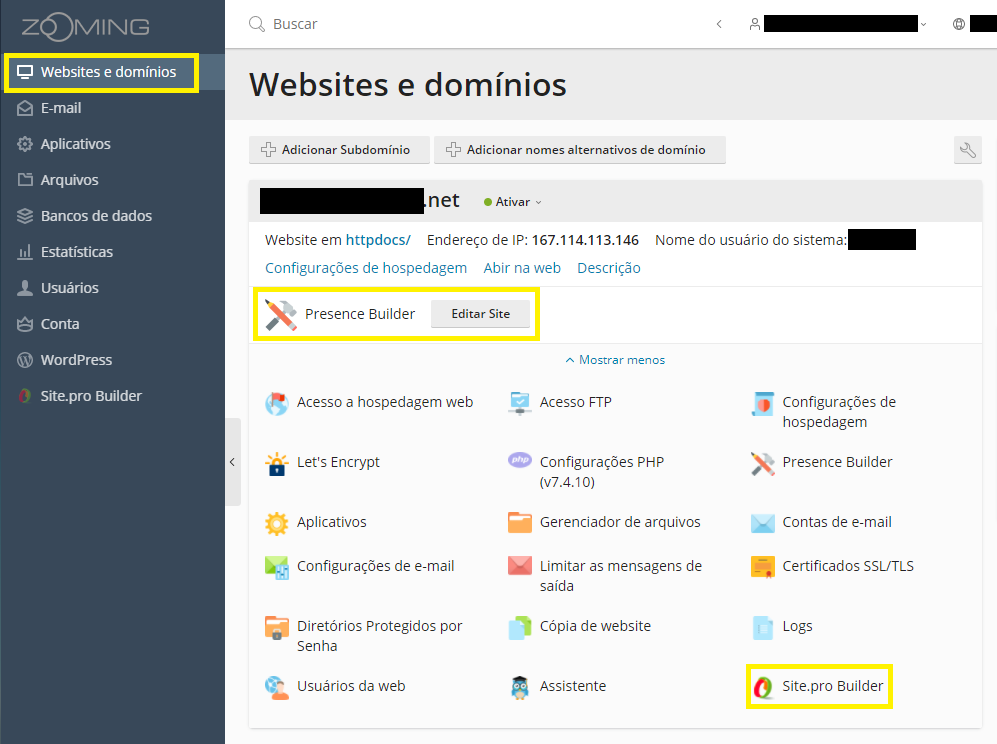Open Presence Builder grid icon

click(x=763, y=464)
